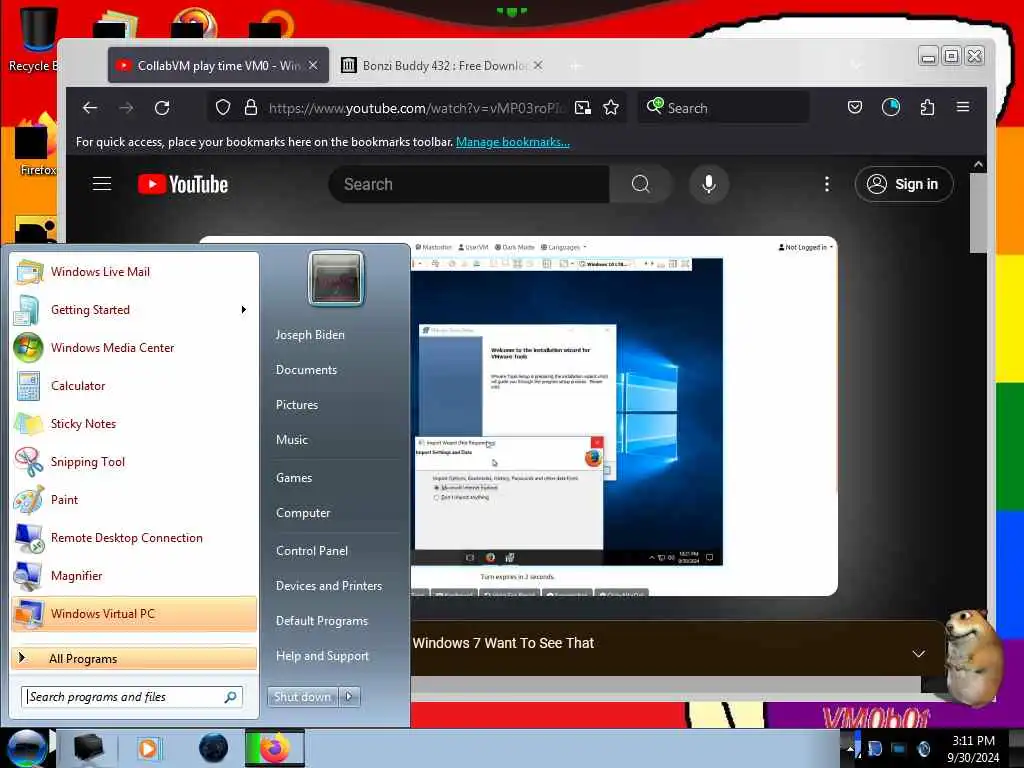
Task: Close the Bonzi Buddy 432 tab
Action: coord(537,65)
